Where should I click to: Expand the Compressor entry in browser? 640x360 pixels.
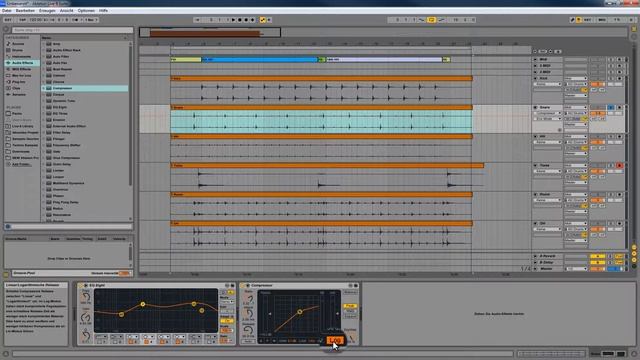43,88
